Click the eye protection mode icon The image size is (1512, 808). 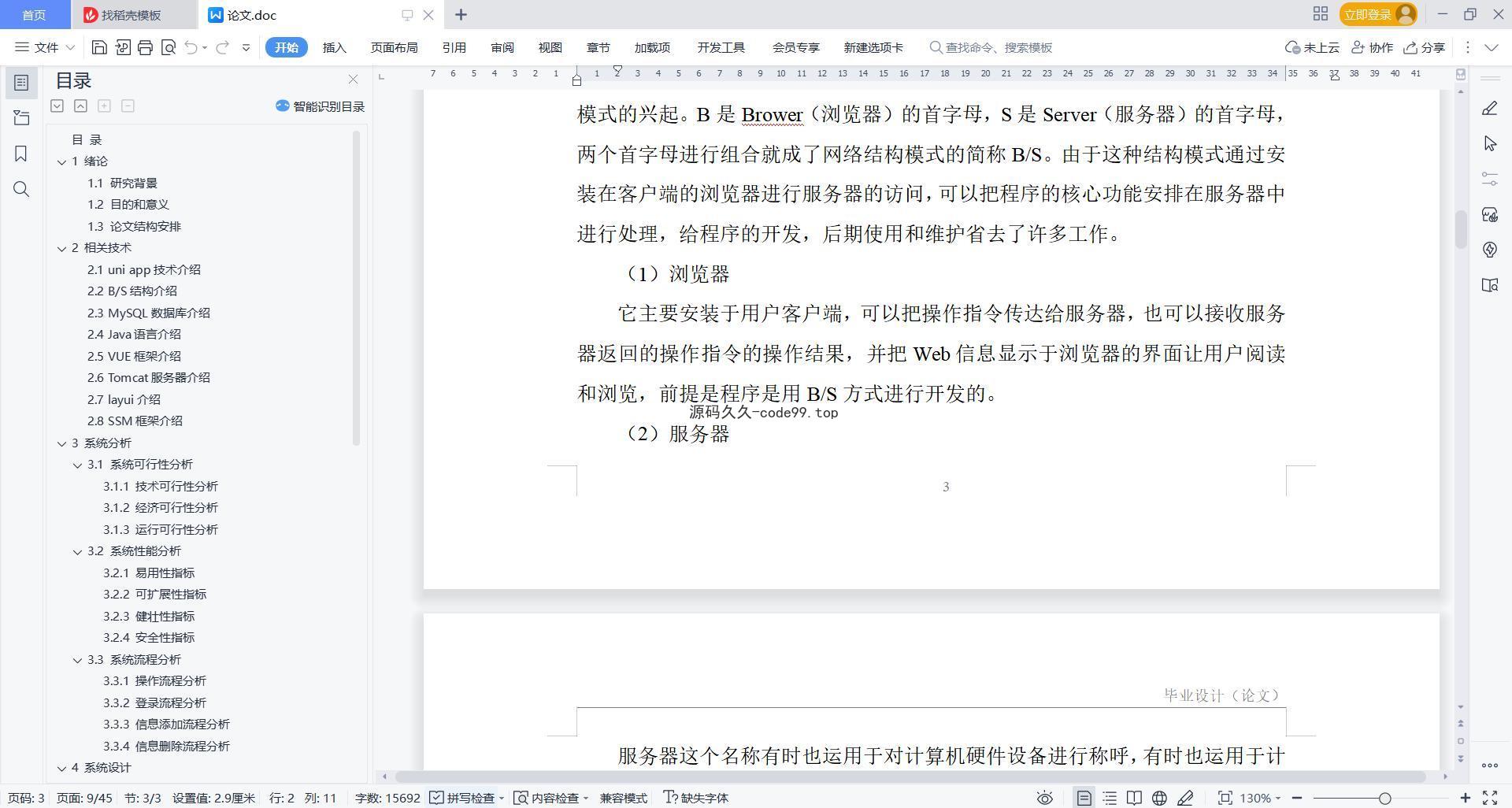click(1044, 798)
